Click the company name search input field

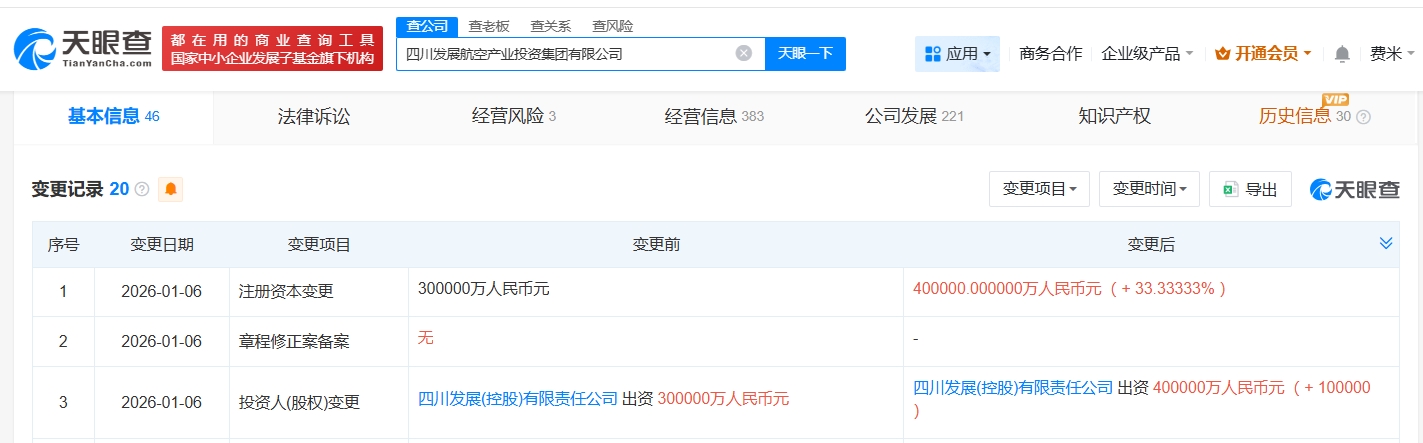(x=565, y=54)
